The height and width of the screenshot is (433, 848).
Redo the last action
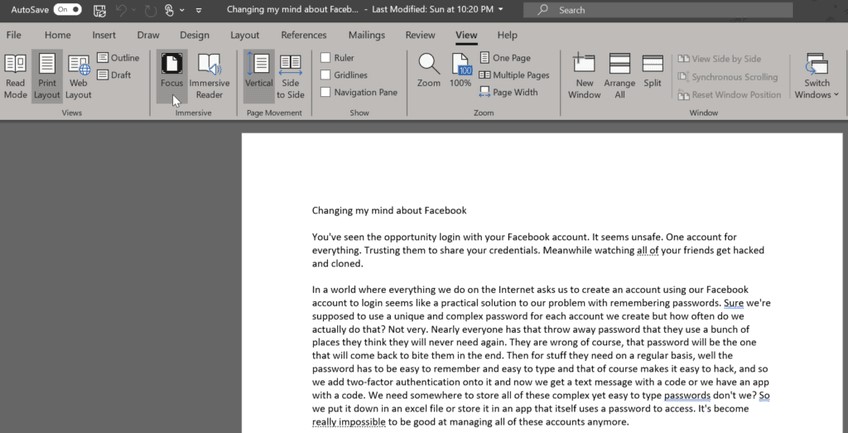coord(150,10)
